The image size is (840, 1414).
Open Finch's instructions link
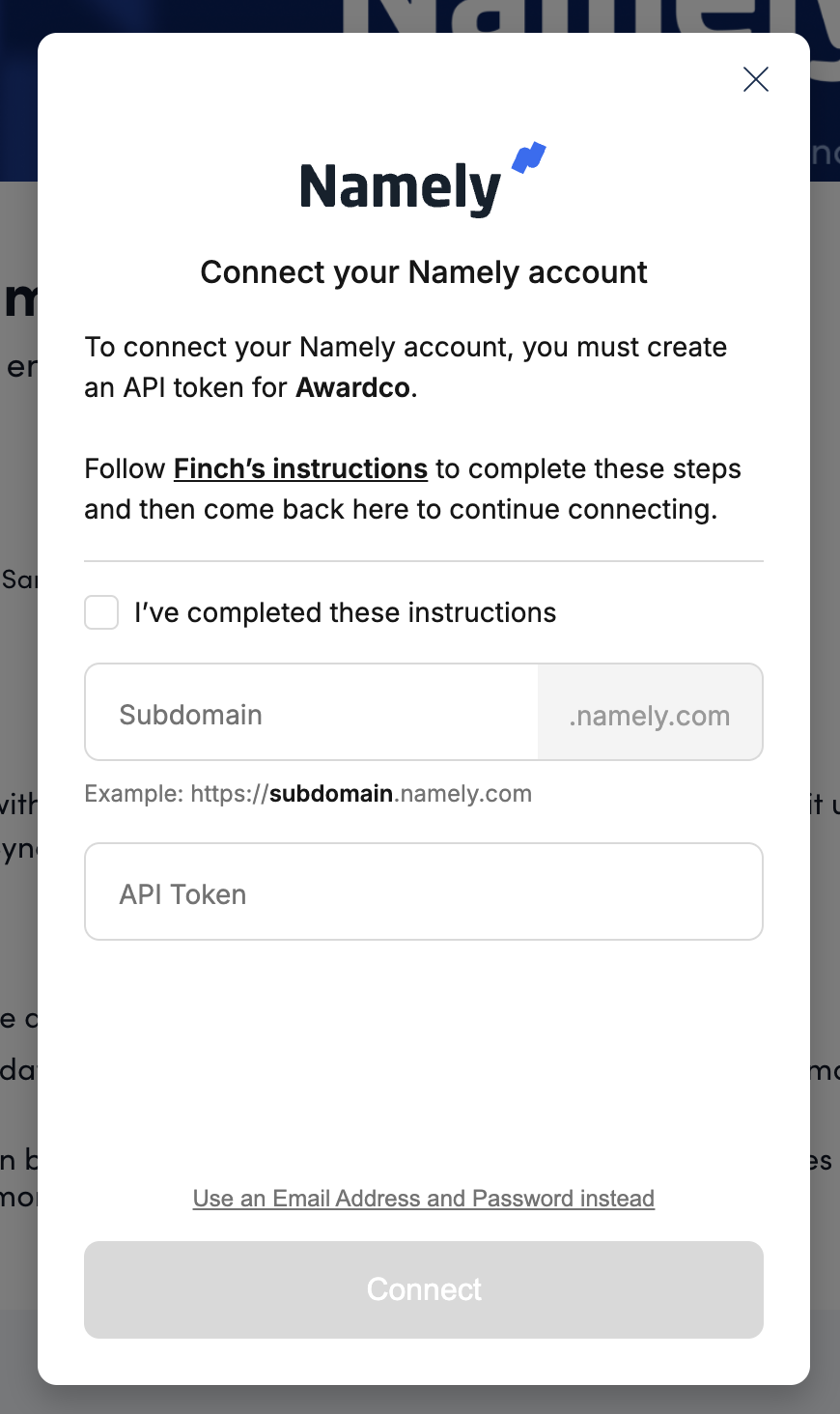300,468
